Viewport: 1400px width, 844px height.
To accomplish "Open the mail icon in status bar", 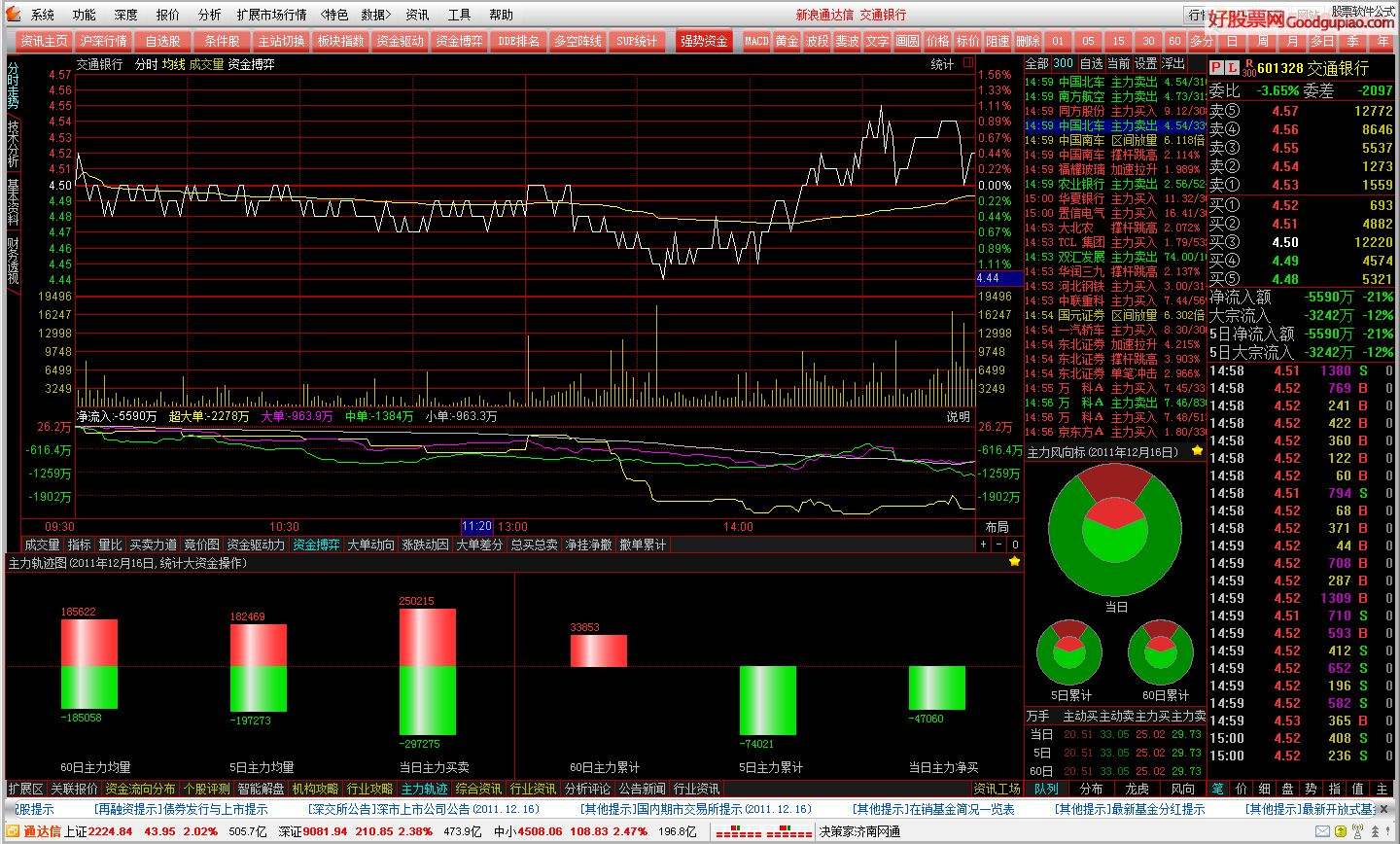I will pyautogui.click(x=1321, y=830).
